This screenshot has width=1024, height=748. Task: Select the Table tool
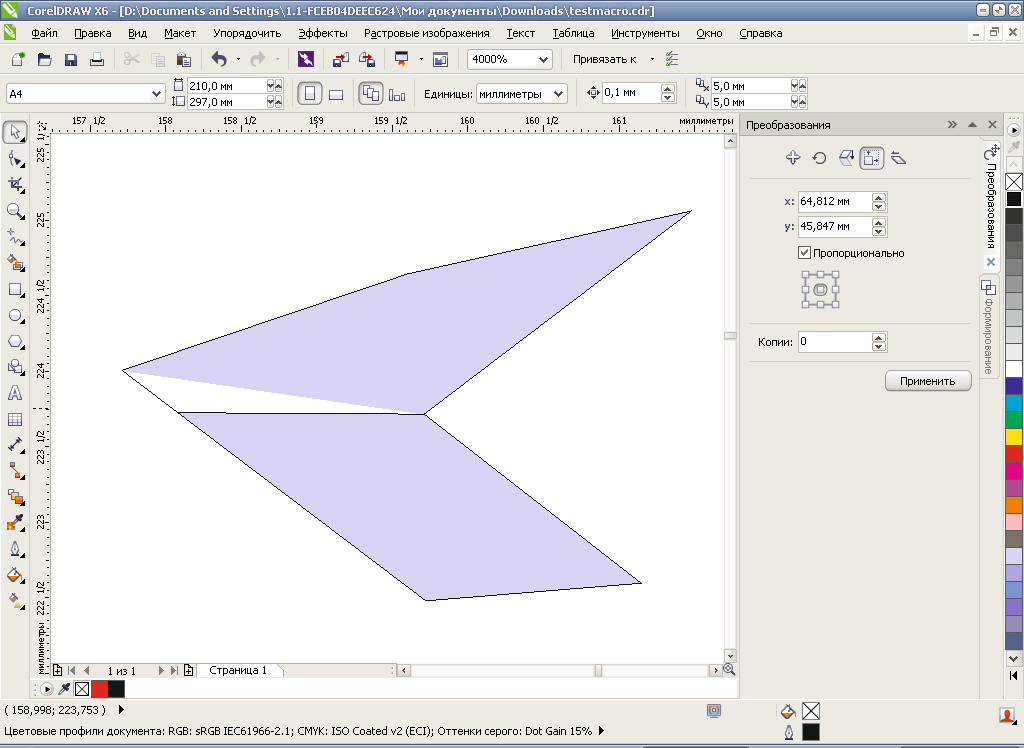point(15,419)
